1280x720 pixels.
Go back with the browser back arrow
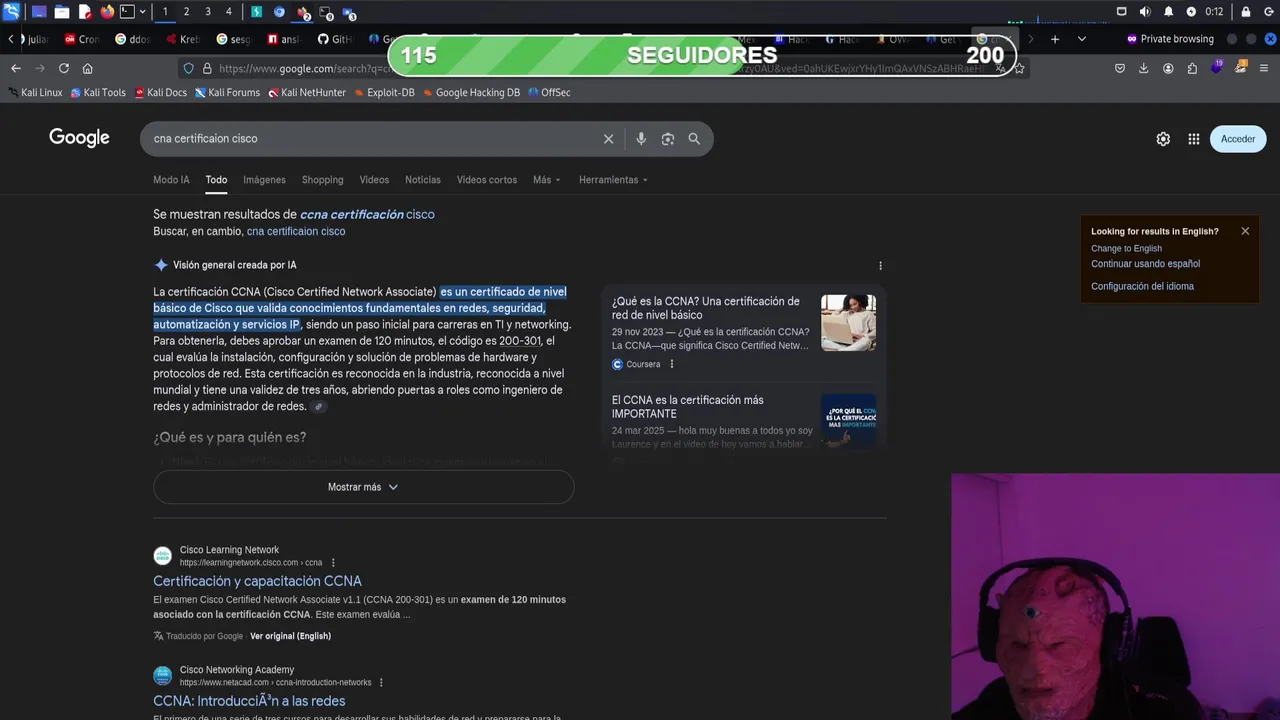coord(16,68)
